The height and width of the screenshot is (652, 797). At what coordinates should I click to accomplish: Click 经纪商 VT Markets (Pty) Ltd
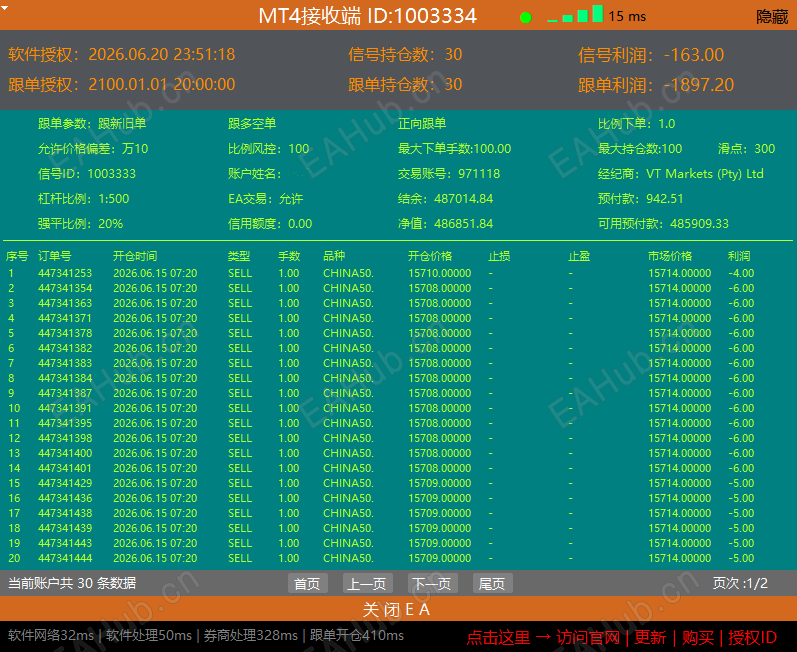[681, 174]
